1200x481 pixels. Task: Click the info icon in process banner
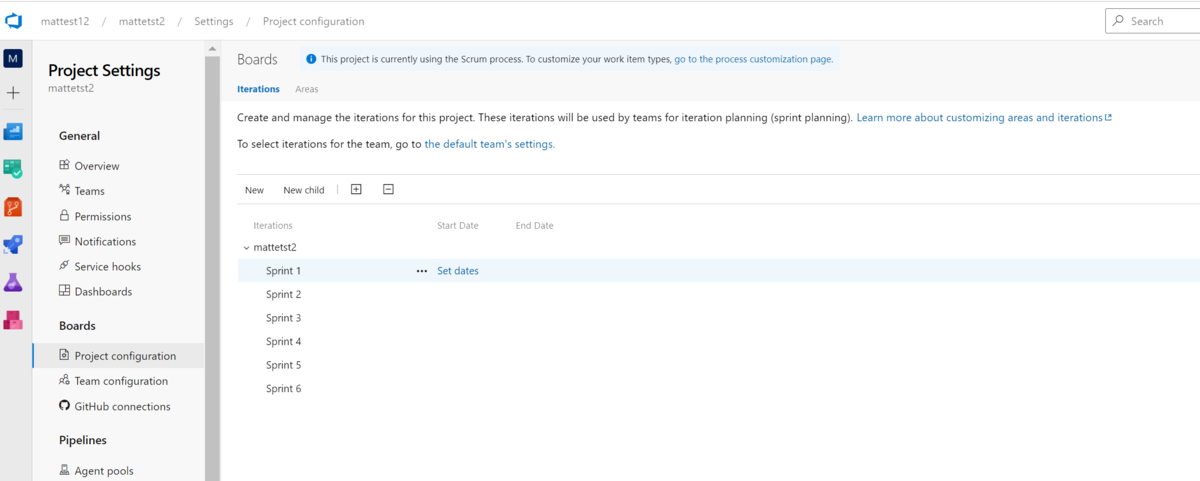[x=311, y=59]
